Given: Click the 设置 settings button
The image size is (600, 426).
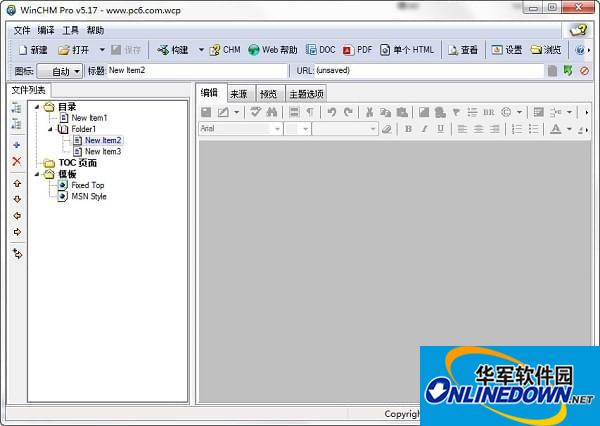Looking at the screenshot, I should [x=507, y=49].
